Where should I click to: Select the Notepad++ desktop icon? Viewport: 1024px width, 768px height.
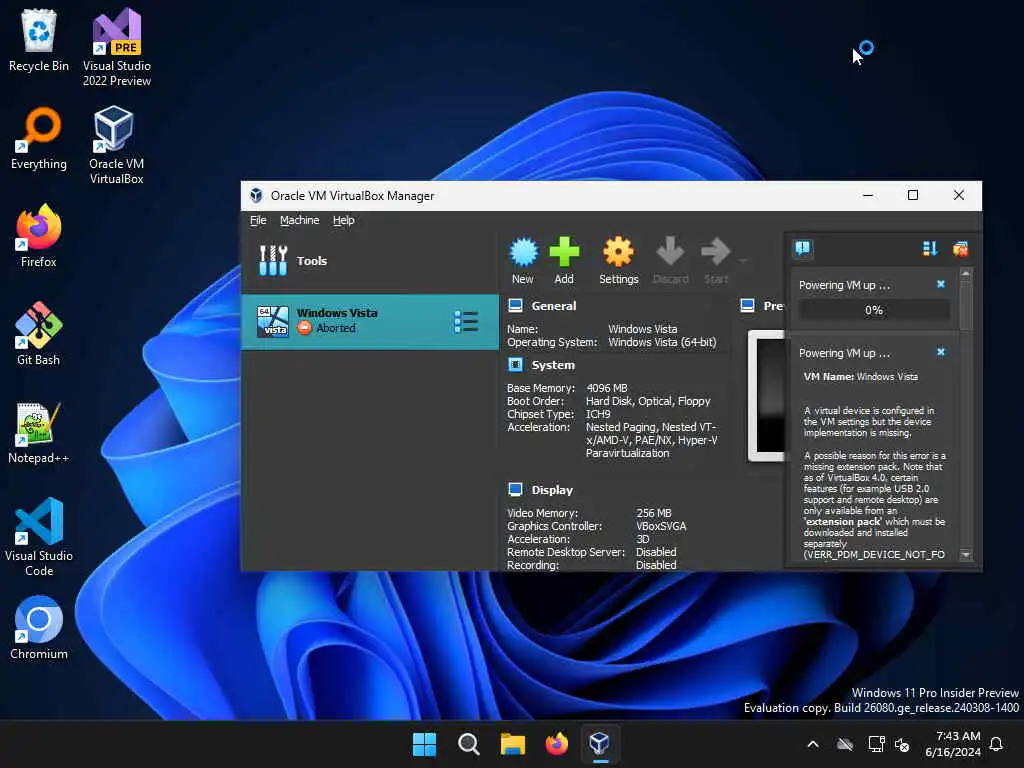(x=39, y=432)
